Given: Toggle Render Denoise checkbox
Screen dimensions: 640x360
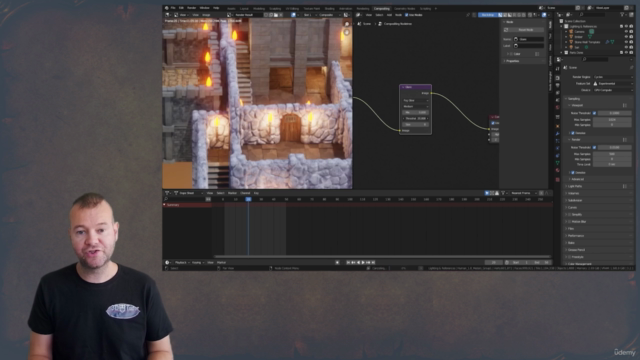Looking at the screenshot, I should 573,173.
